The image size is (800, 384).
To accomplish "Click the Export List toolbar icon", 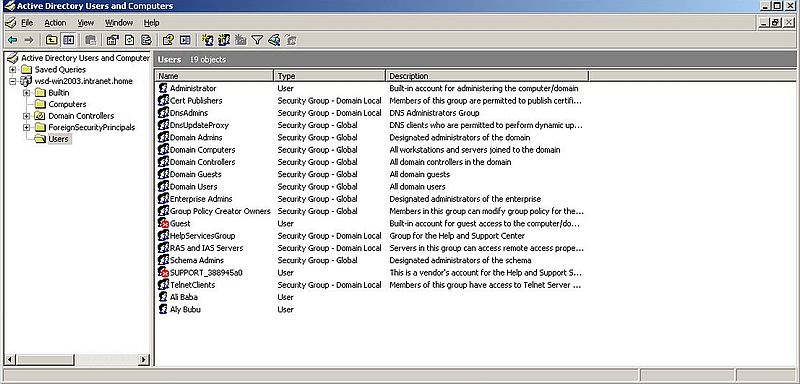I will (146, 40).
